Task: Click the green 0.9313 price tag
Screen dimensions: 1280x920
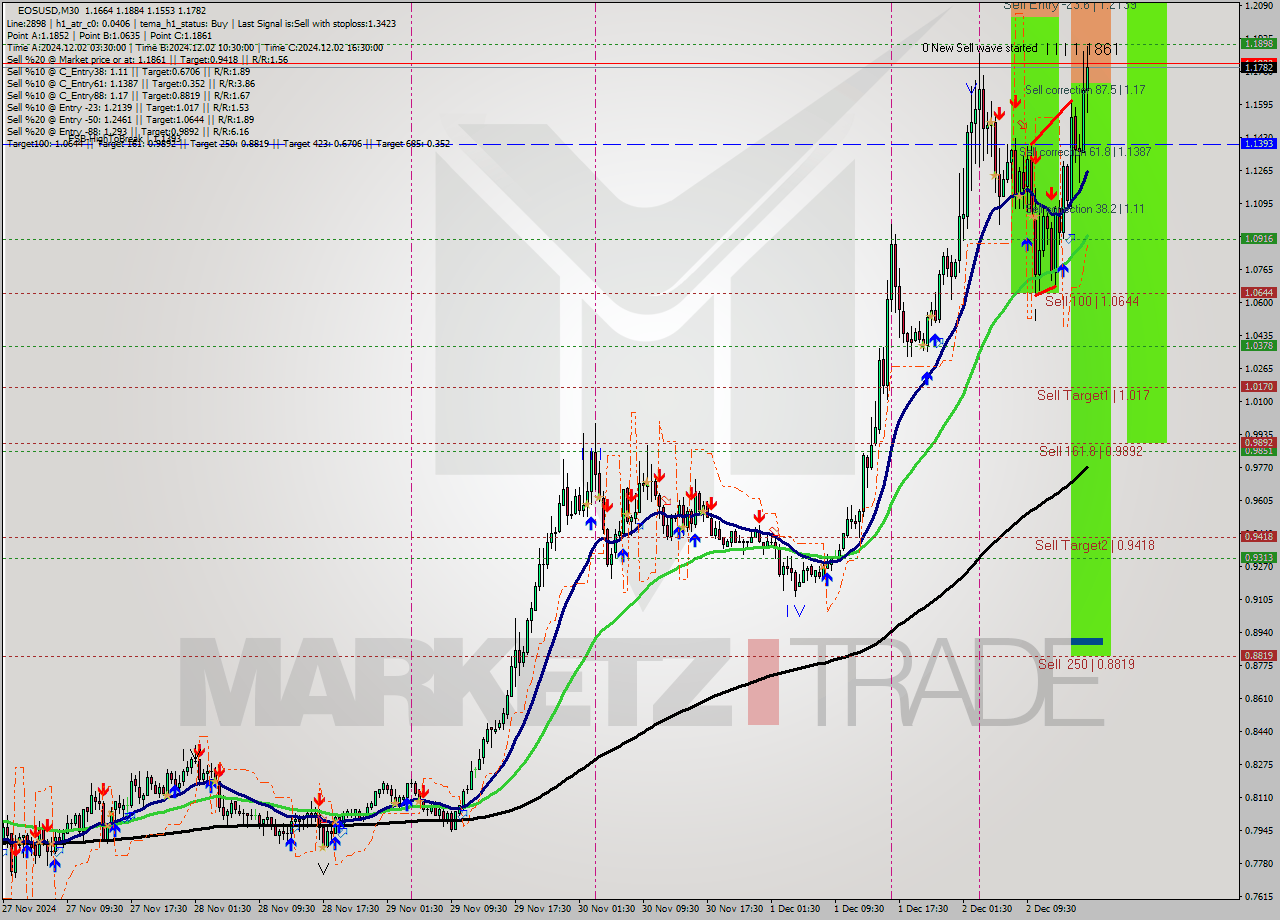Action: [x=1258, y=557]
